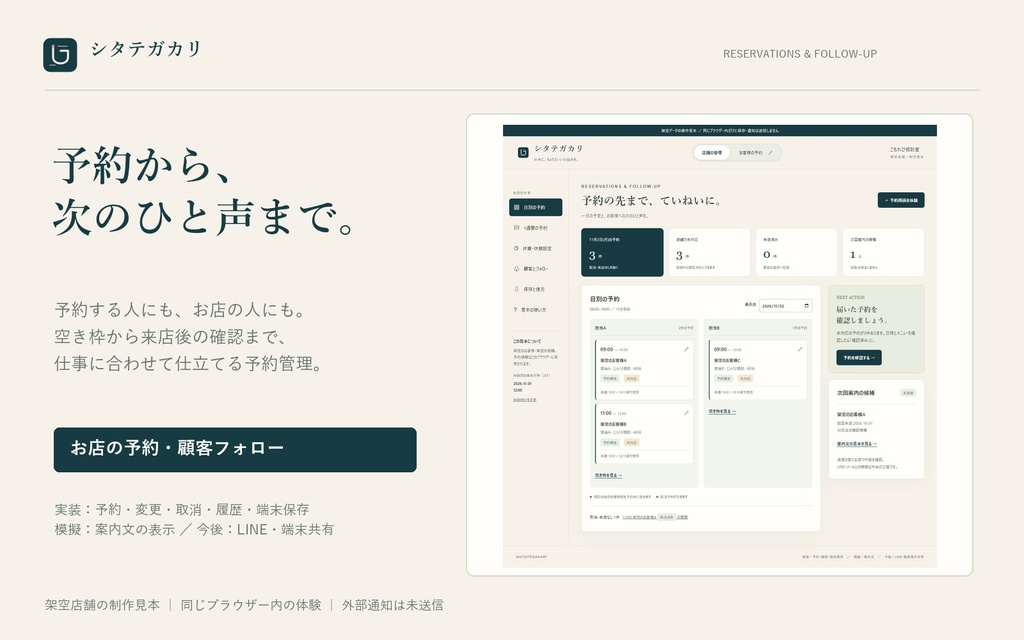Click the line 実装：予約・変更・取消・履歴・端末保存
The height and width of the screenshot is (640, 1024).
click(x=182, y=509)
